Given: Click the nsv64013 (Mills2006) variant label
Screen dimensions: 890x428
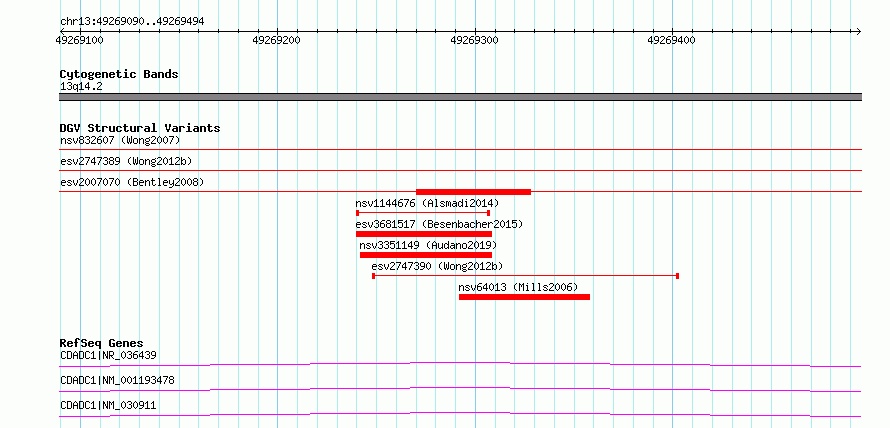Looking at the screenshot, I should (x=518, y=287).
